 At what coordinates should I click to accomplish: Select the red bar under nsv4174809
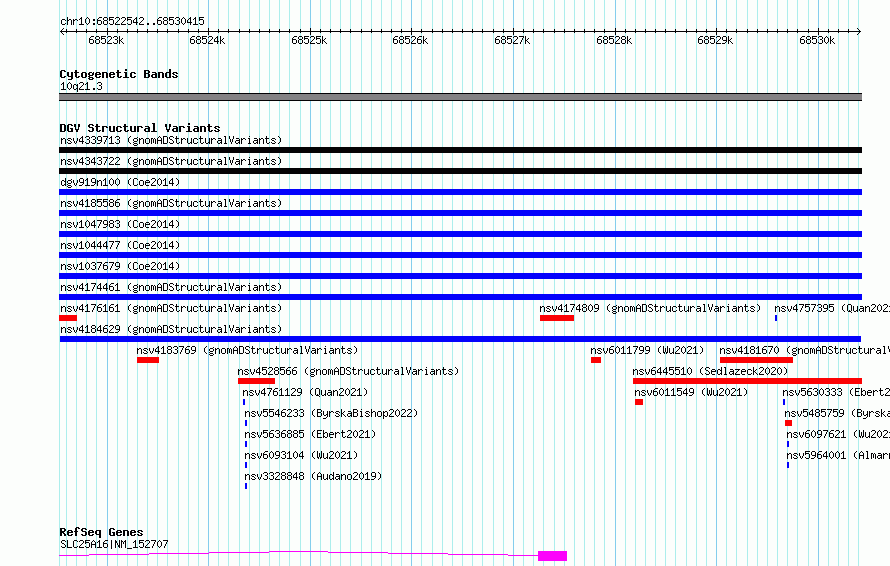pos(557,318)
